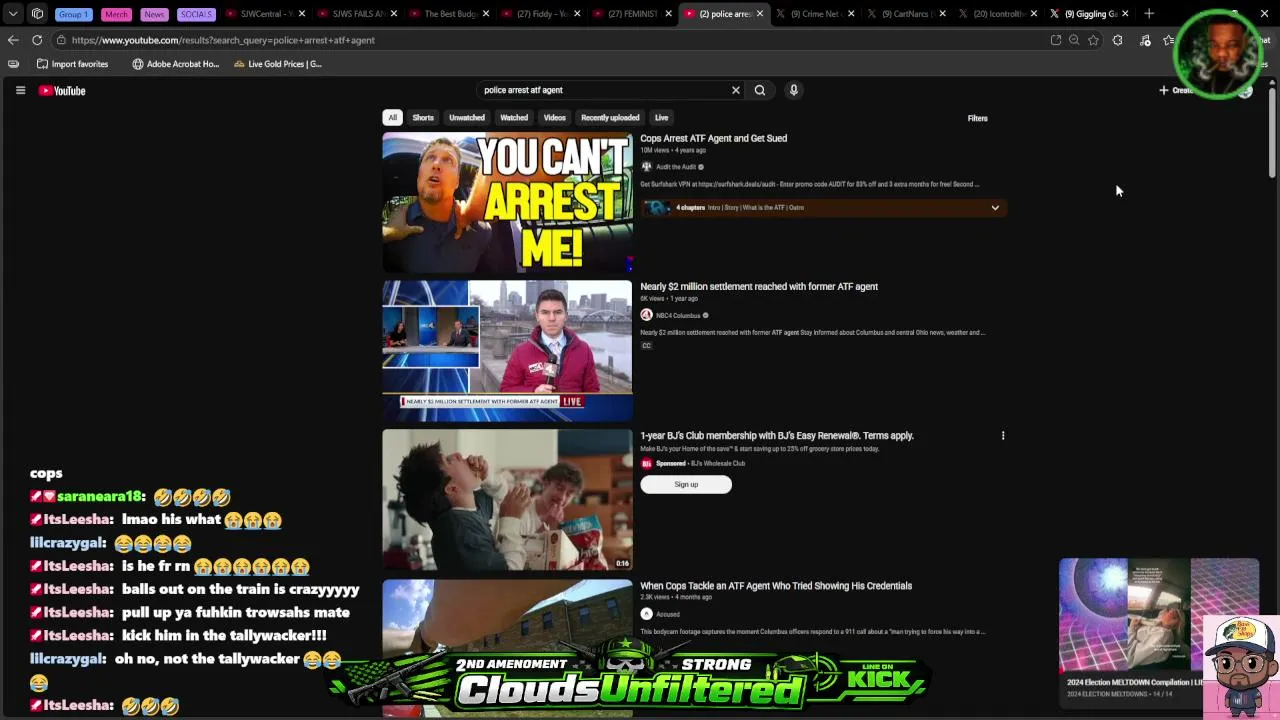This screenshot has width=1280, height=720.
Task: Click the open-in-app icon in the address bar
Action: coord(1056,40)
